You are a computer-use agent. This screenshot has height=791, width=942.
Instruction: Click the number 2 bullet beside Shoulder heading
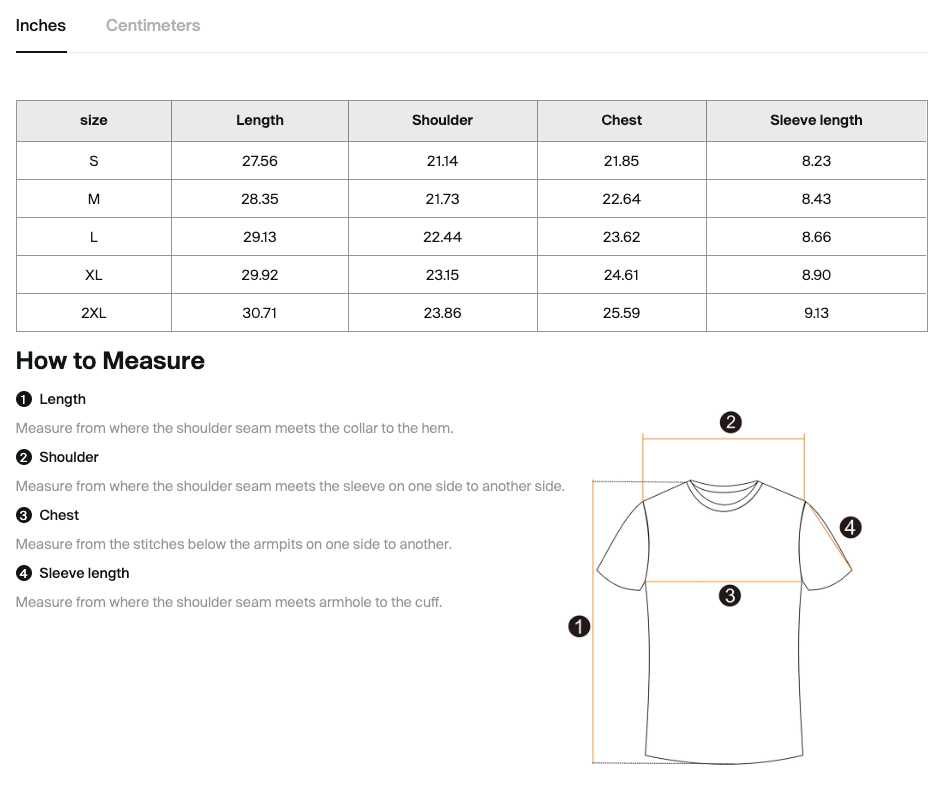tap(24, 457)
